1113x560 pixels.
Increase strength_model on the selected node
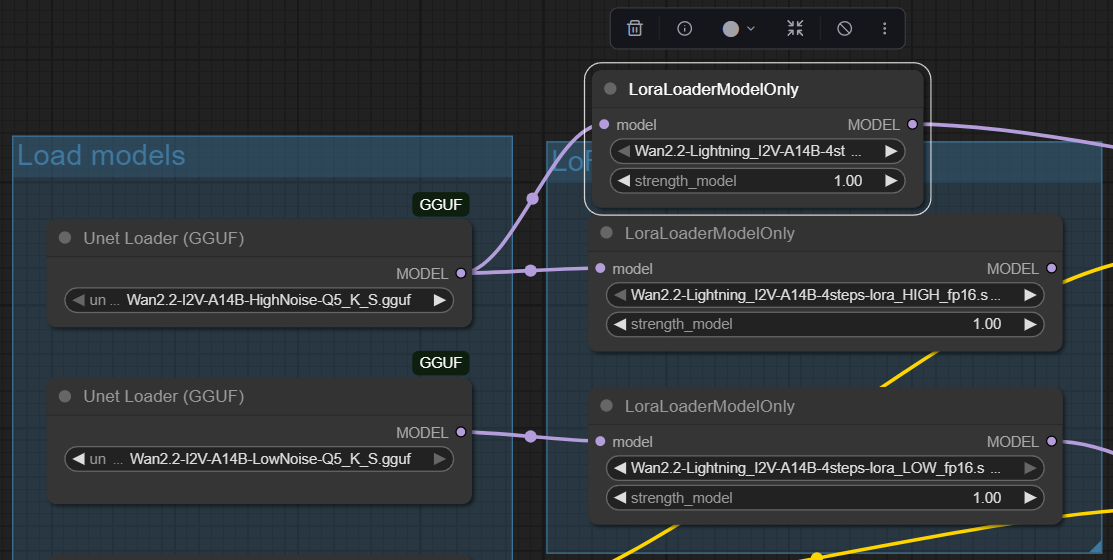[891, 181]
